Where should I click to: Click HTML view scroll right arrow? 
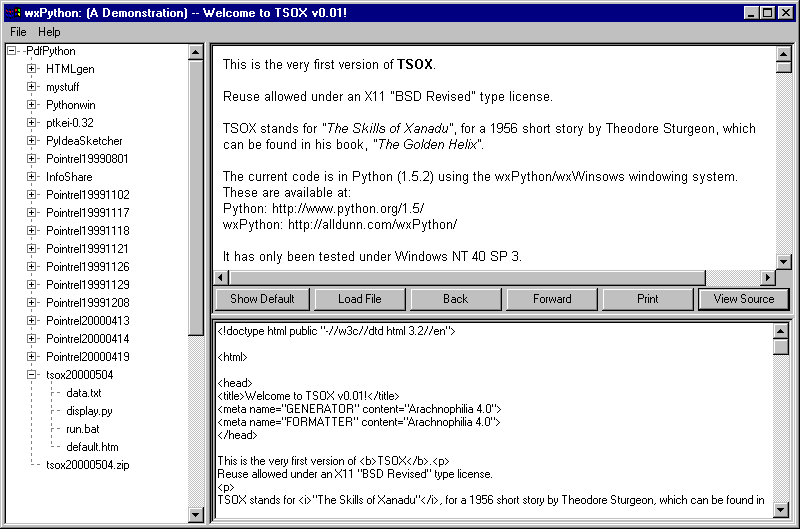coord(767,278)
